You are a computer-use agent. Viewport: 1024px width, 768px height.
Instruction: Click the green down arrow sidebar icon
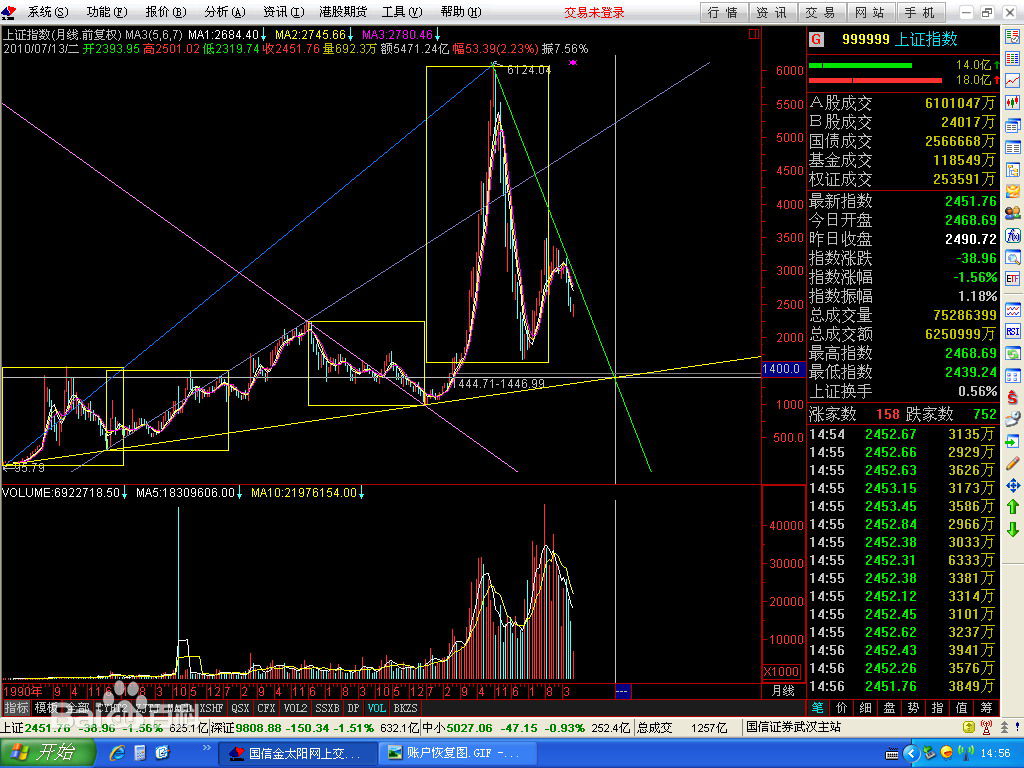[1013, 528]
